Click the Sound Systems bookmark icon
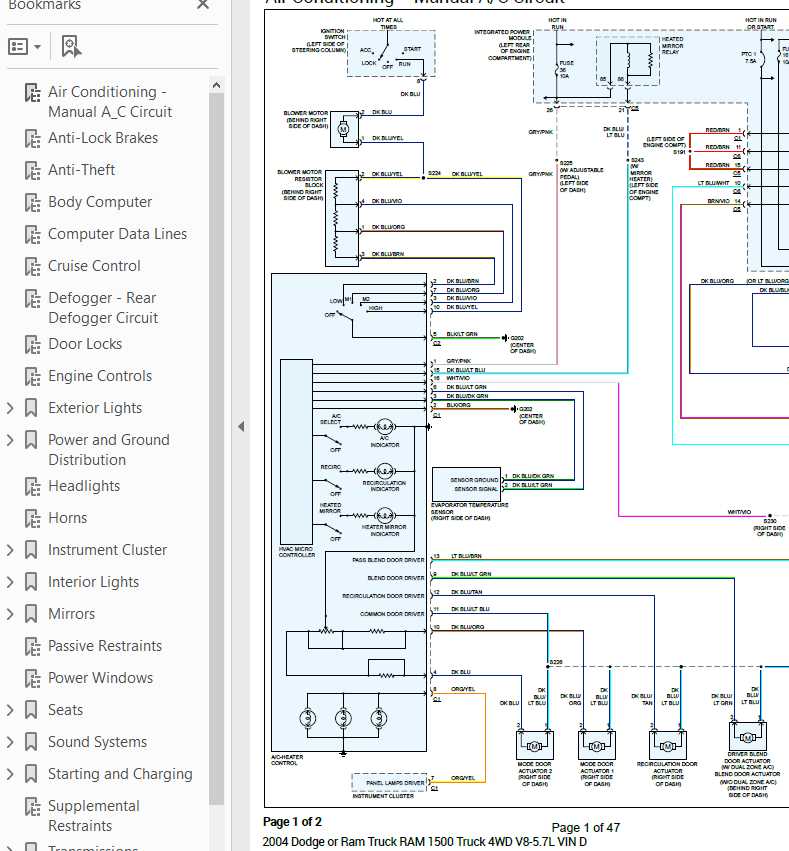The image size is (789, 851). point(31,742)
